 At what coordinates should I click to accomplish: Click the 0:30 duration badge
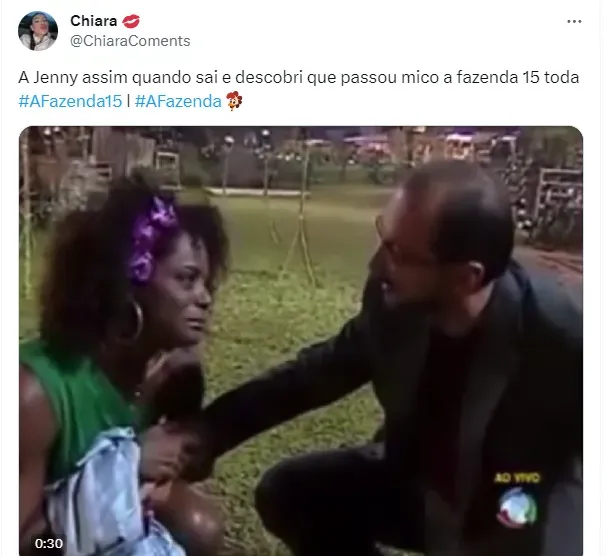point(49,544)
